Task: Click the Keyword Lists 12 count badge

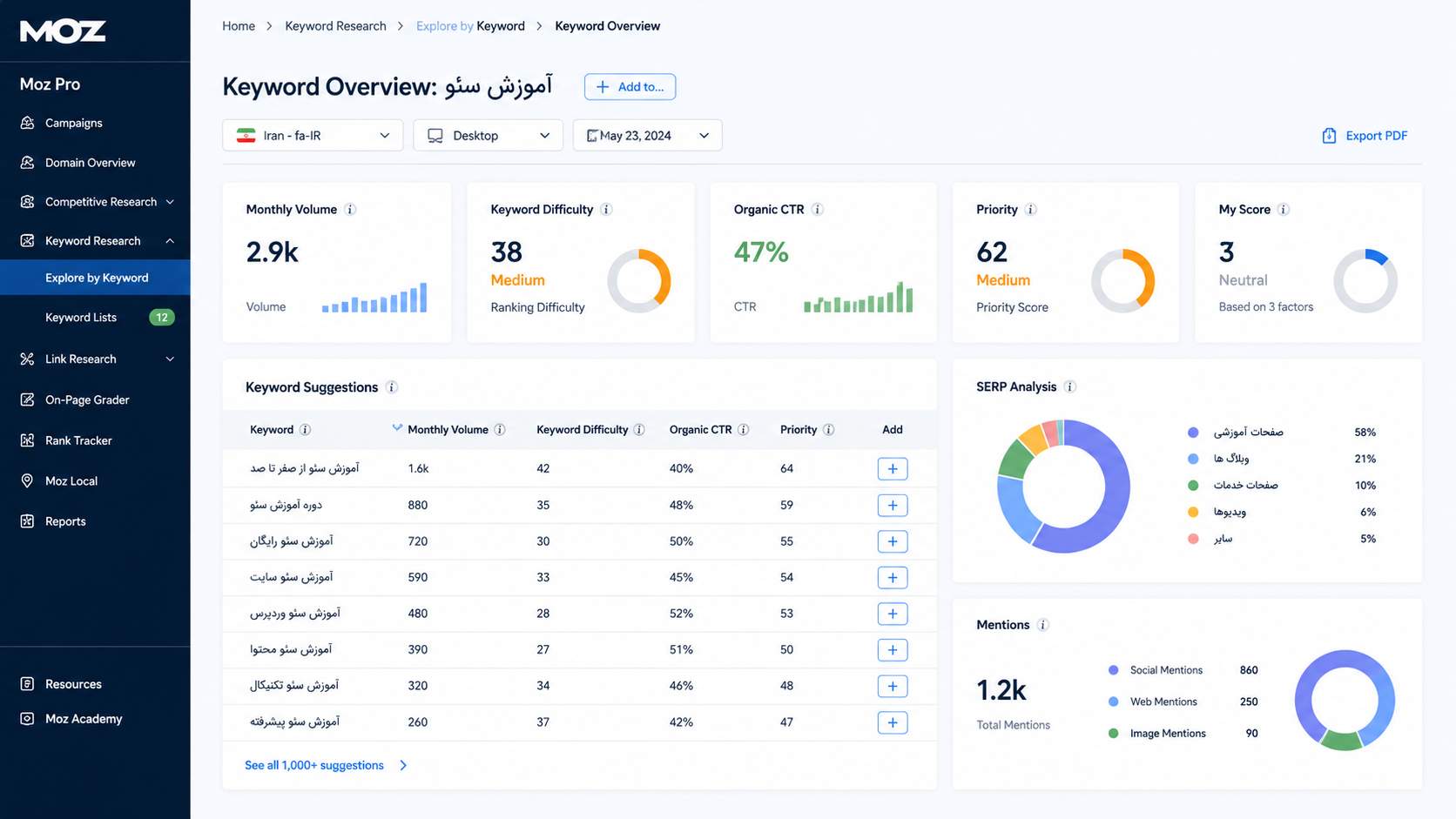Action: point(162,318)
